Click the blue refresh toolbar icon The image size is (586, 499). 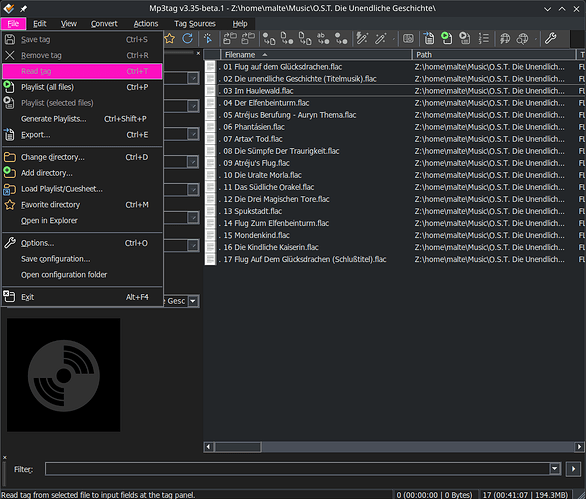tap(188, 38)
